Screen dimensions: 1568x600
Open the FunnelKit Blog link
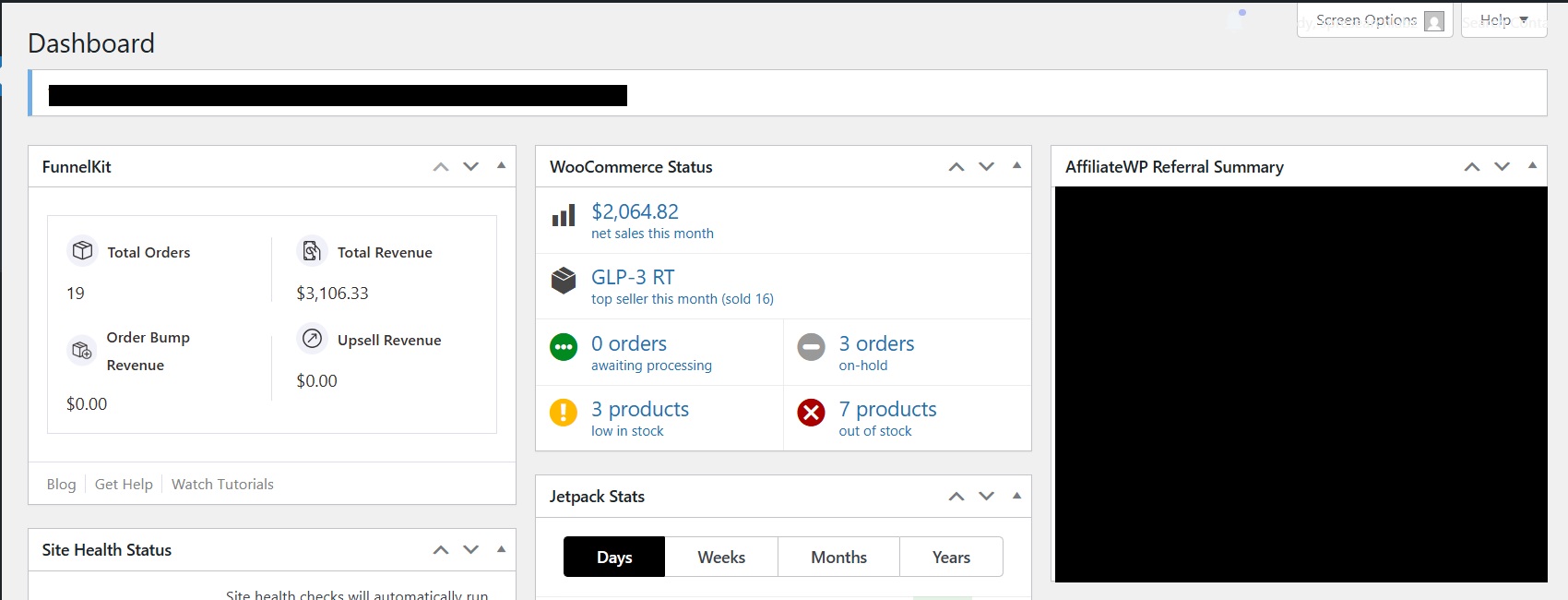pyautogui.click(x=61, y=485)
